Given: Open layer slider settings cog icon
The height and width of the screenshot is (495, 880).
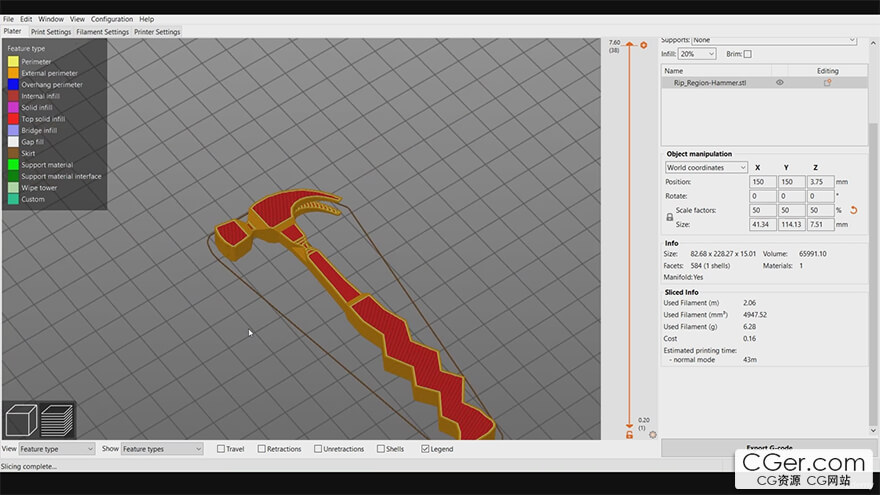Looking at the screenshot, I should [x=652, y=435].
